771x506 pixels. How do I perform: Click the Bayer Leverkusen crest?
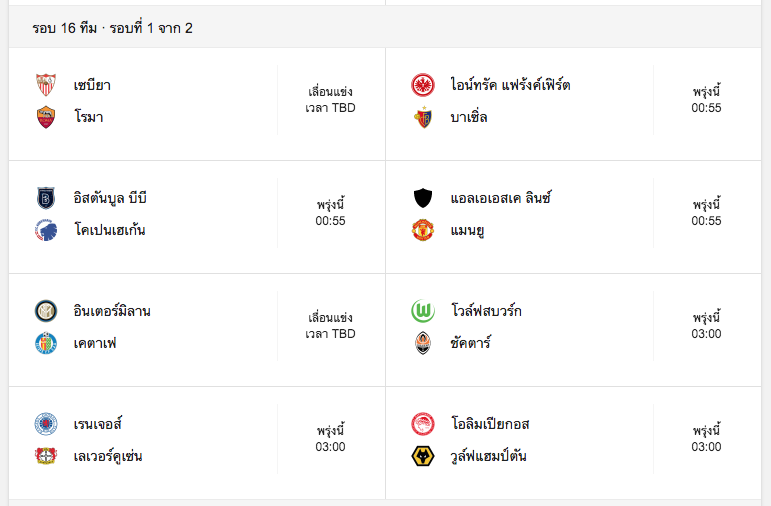46,456
